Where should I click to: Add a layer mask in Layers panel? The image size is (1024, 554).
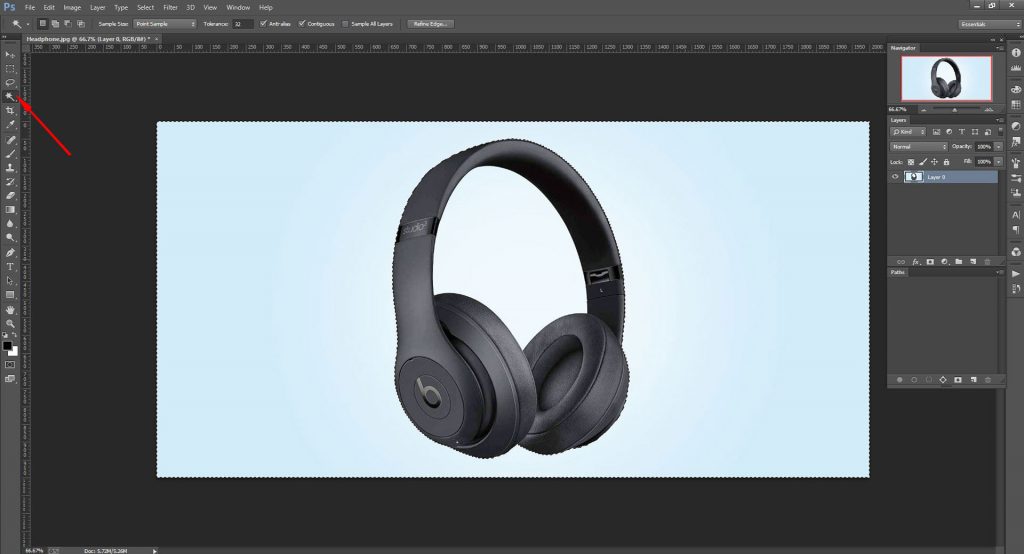coord(930,261)
